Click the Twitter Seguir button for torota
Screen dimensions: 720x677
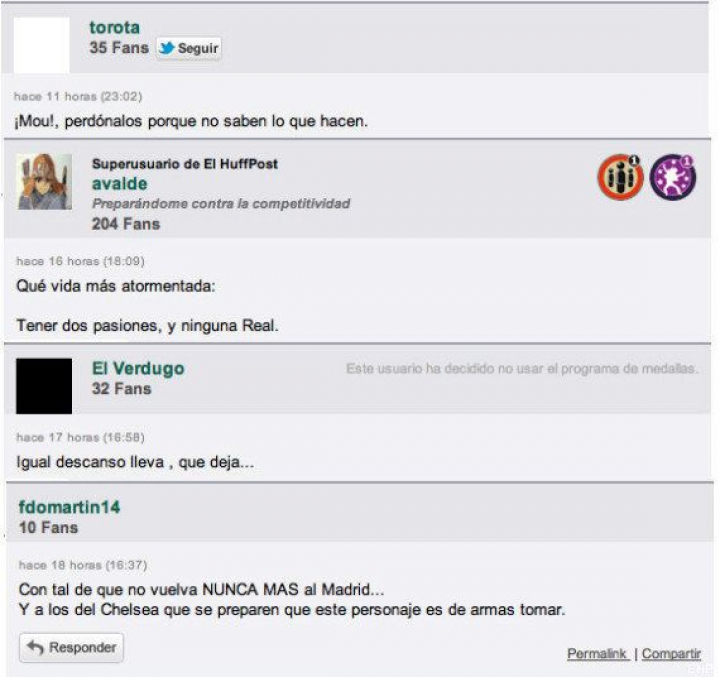tap(189, 48)
